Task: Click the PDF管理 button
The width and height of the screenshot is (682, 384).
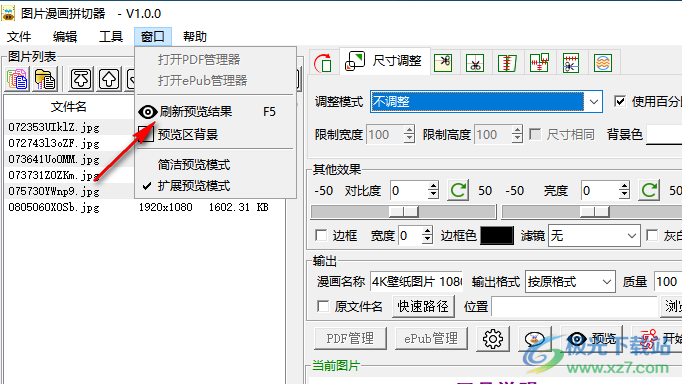Action: click(x=350, y=338)
